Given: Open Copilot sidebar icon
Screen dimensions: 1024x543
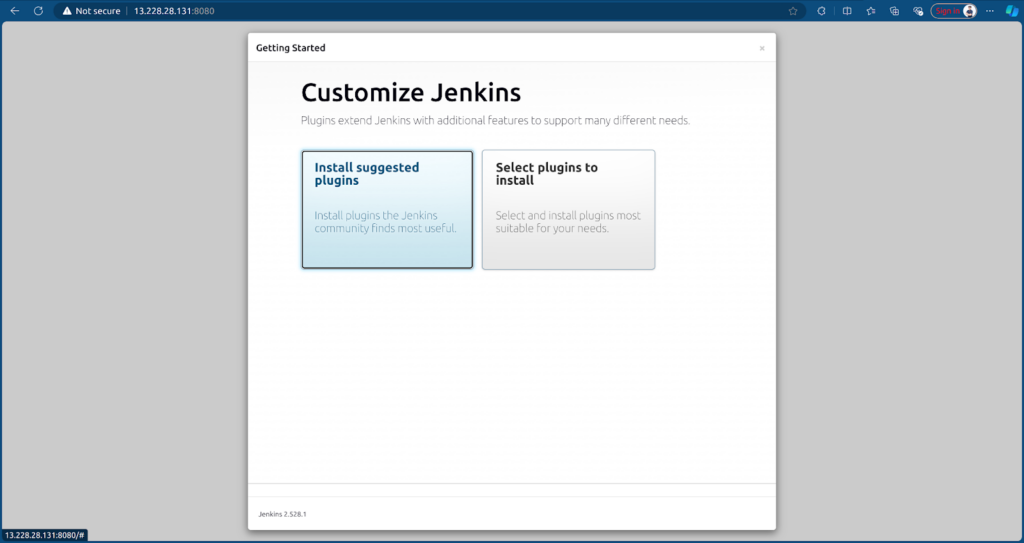Looking at the screenshot, I should click(1011, 11).
